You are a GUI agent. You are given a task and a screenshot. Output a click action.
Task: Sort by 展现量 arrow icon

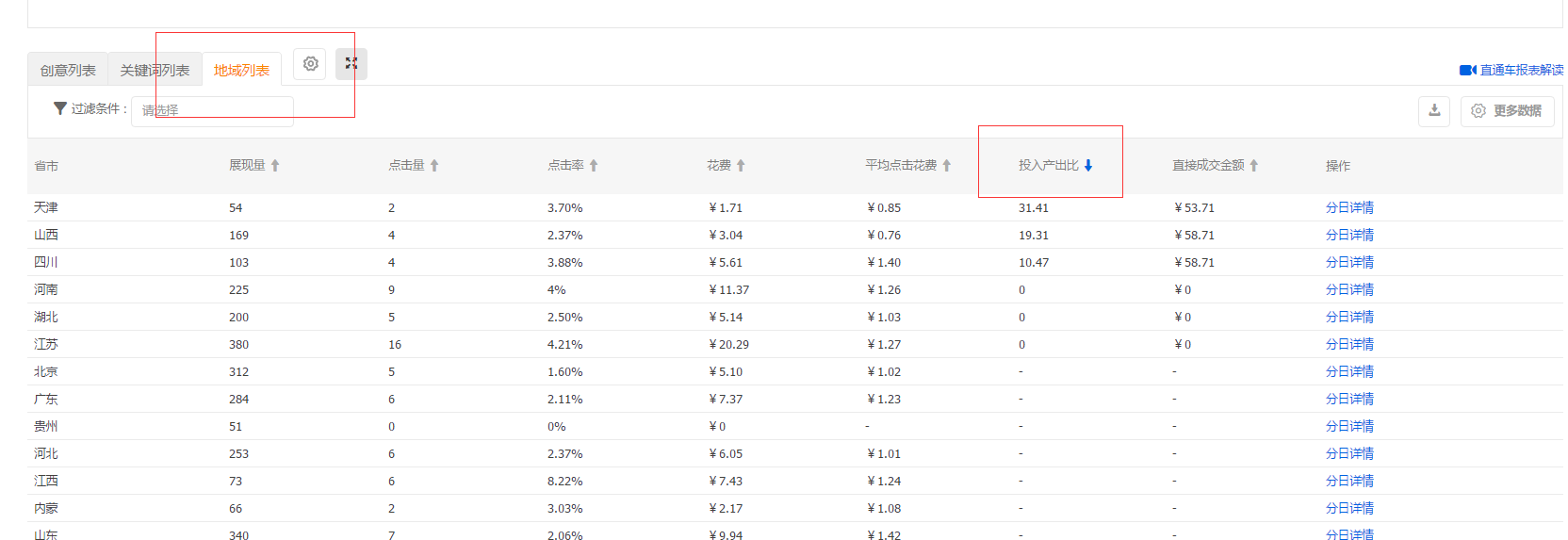[275, 166]
